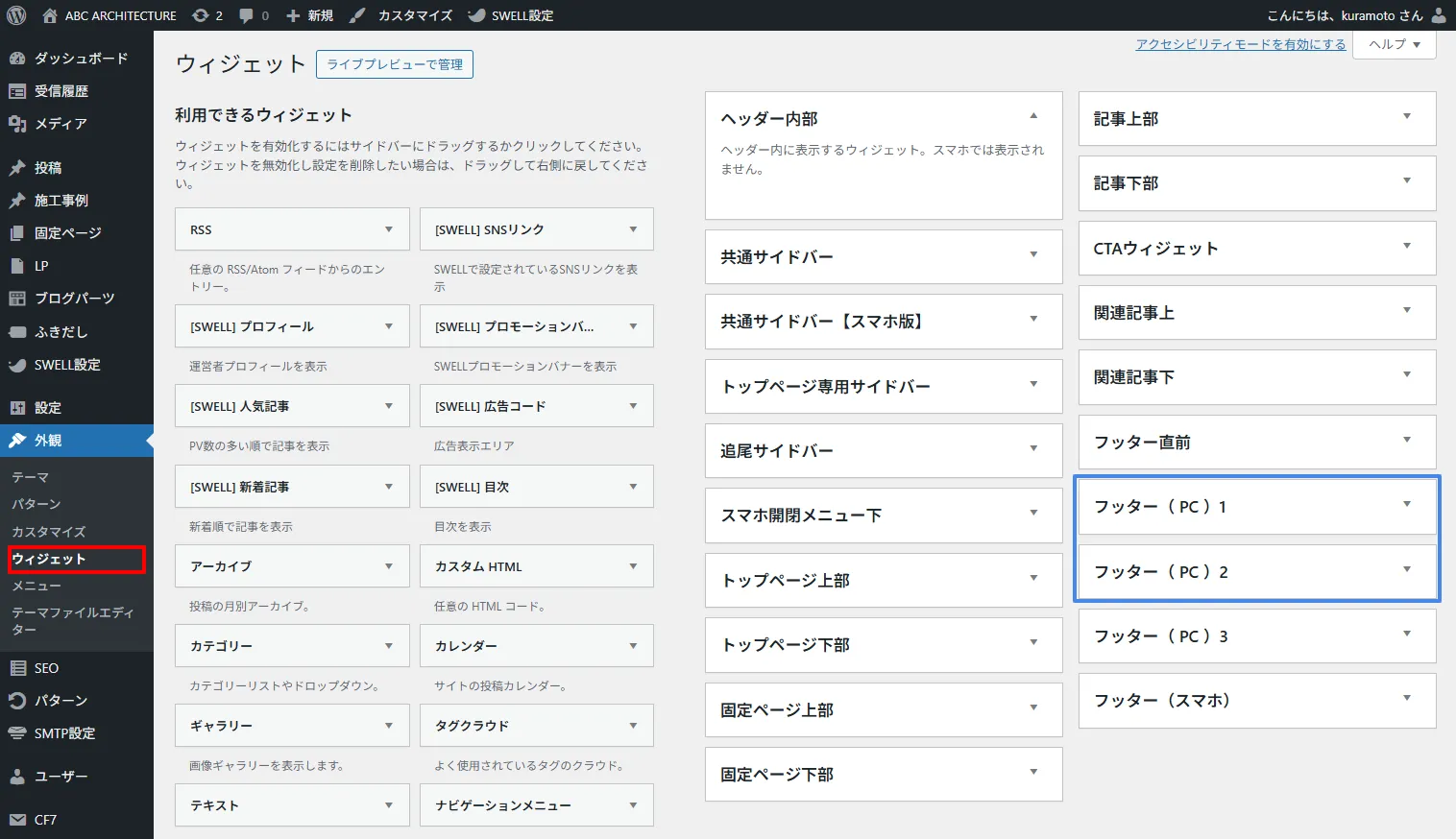Click the 受信履歴 icon in sidebar
Image resolution: width=1456 pixels, height=839 pixels.
(x=17, y=91)
